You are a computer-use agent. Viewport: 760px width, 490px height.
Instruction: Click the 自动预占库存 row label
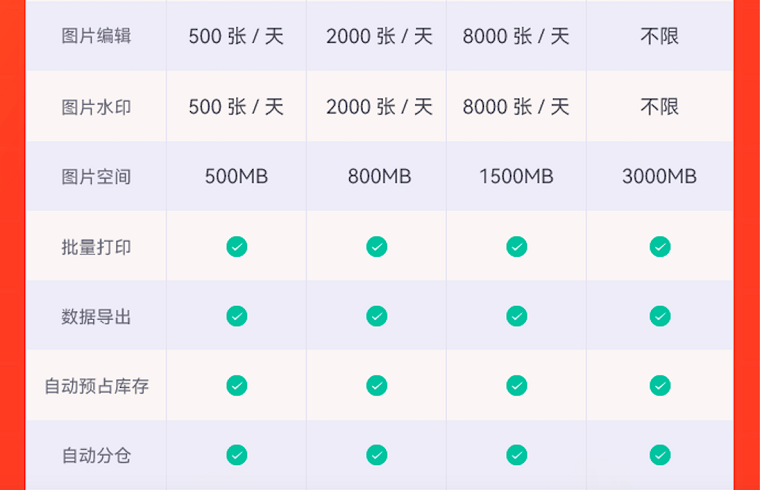pos(96,386)
